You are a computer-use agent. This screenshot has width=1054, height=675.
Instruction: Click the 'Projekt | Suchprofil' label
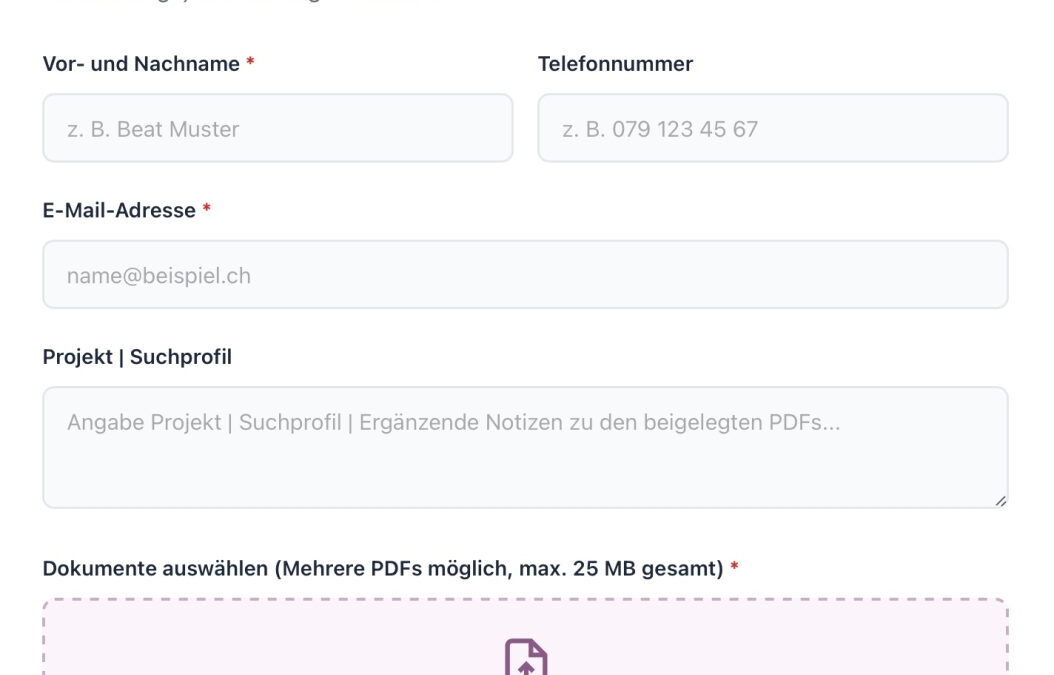(137, 357)
